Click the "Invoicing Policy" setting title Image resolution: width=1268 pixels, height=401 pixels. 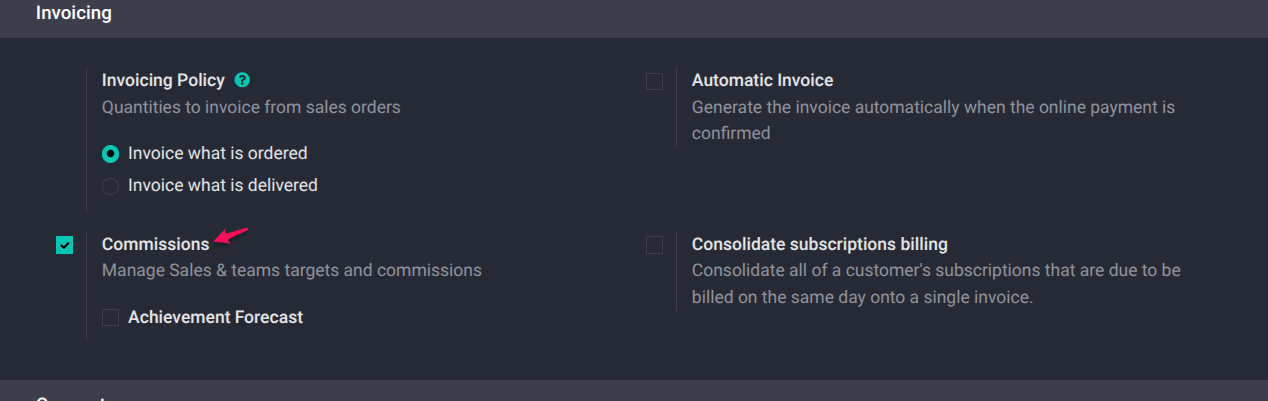click(x=163, y=80)
